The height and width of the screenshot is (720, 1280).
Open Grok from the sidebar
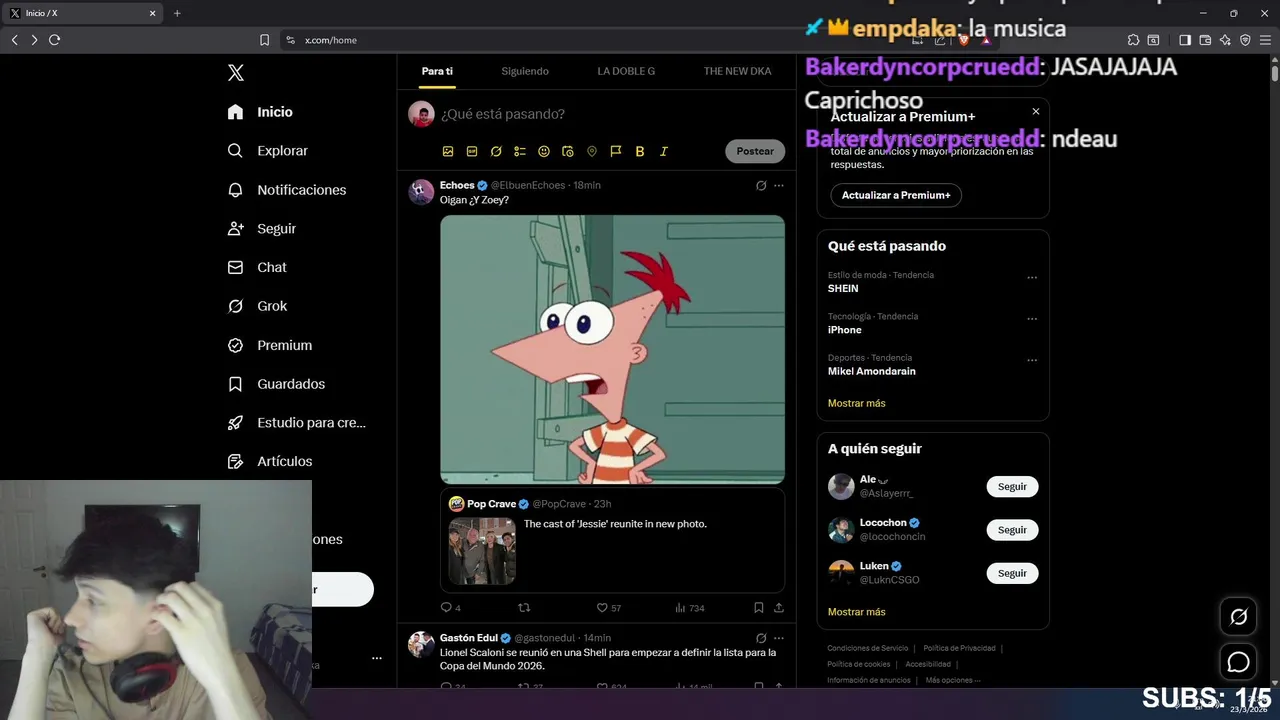click(x=257, y=306)
